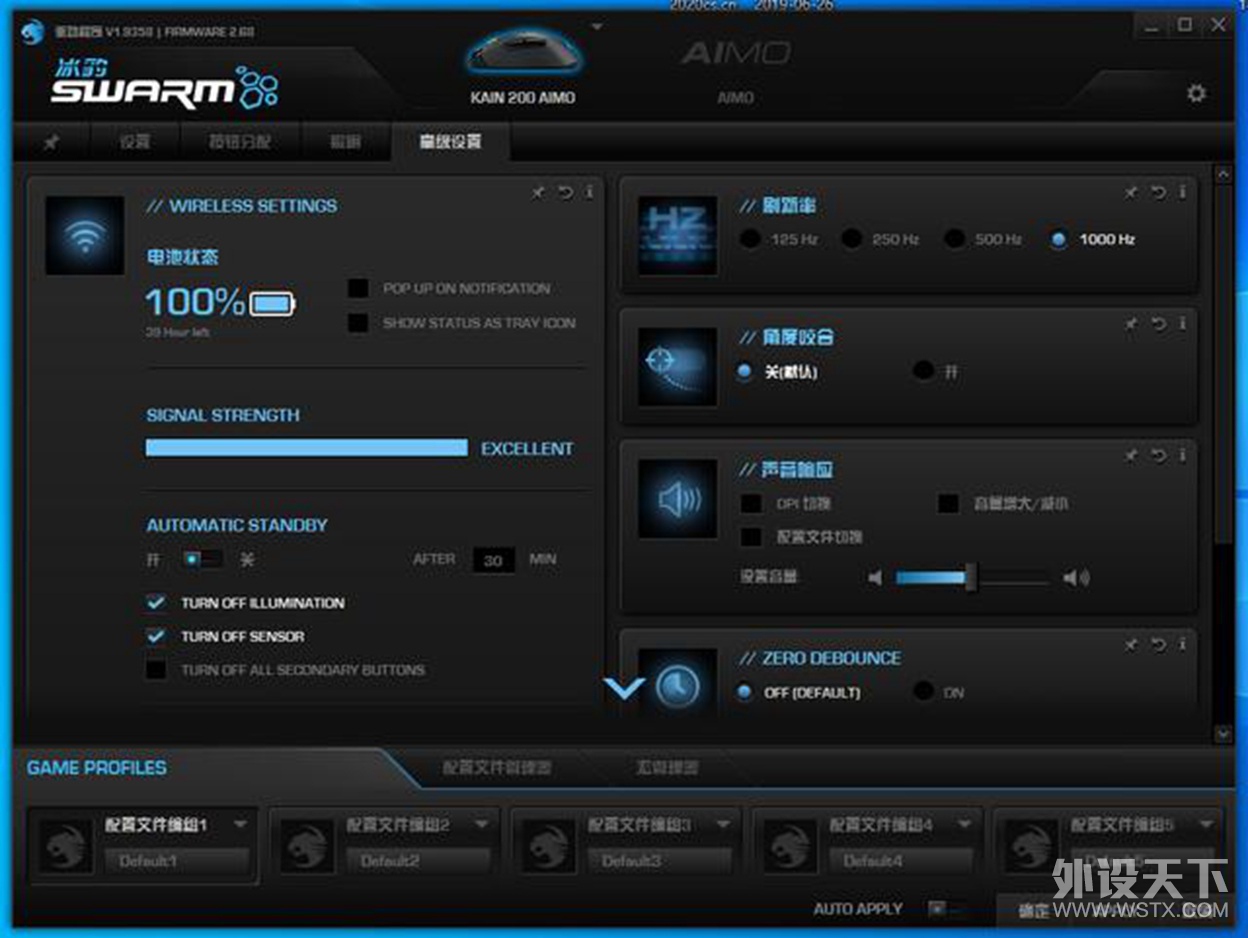Viewport: 1248px width, 938px height.
Task: Expand profile slot 2 dropdown arrow
Action: click(x=481, y=825)
